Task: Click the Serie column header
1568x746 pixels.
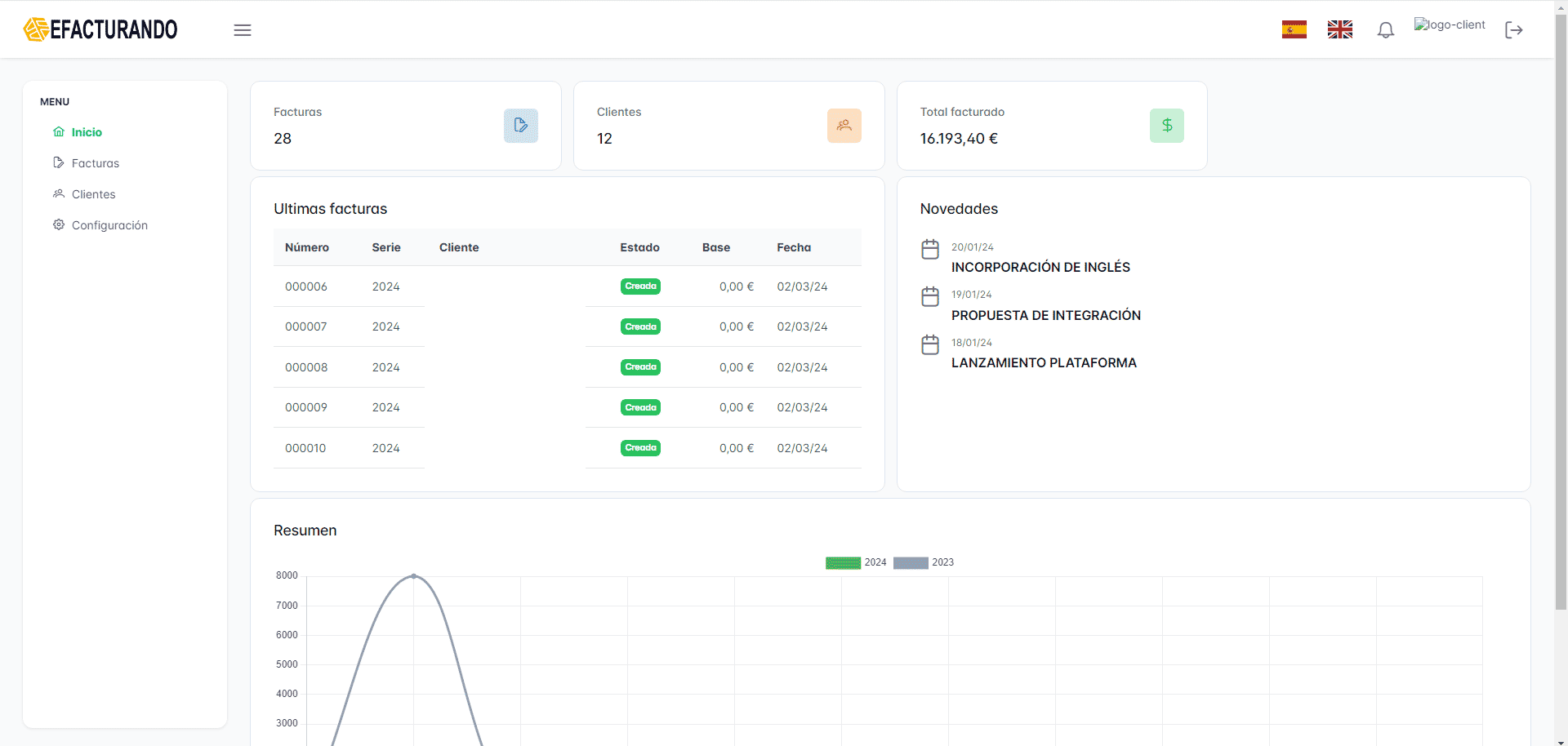Action: pyautogui.click(x=386, y=247)
